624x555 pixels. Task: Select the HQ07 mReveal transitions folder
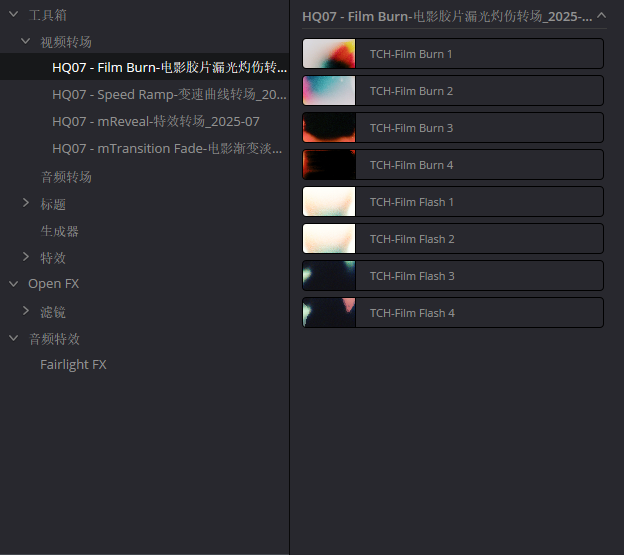156,122
